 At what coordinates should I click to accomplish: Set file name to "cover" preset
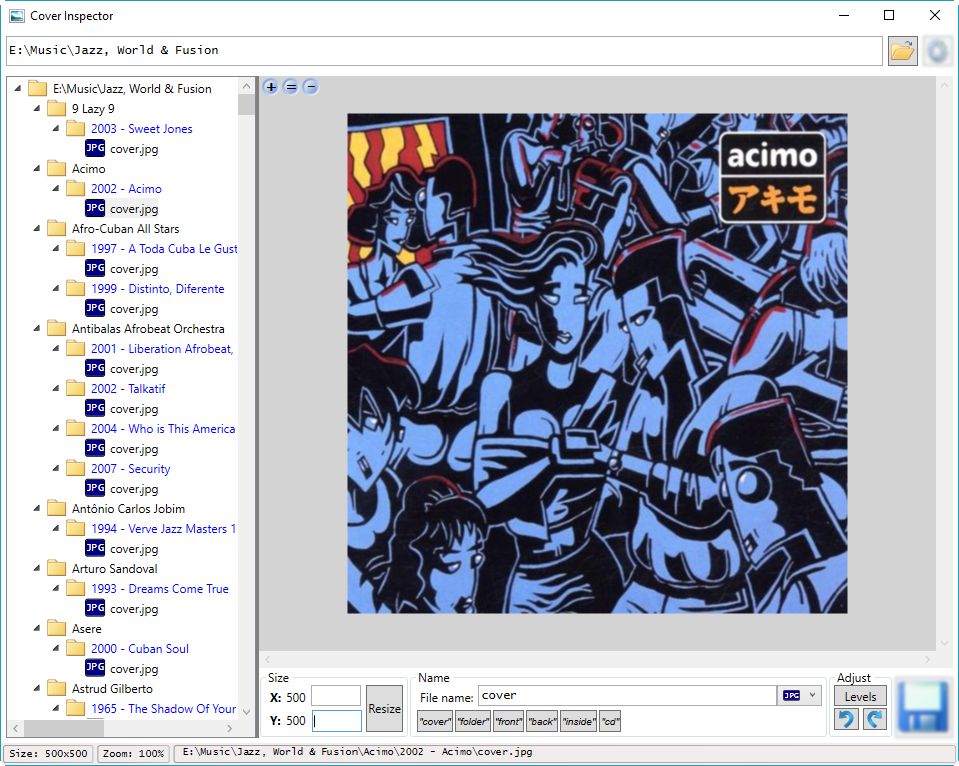pos(435,721)
